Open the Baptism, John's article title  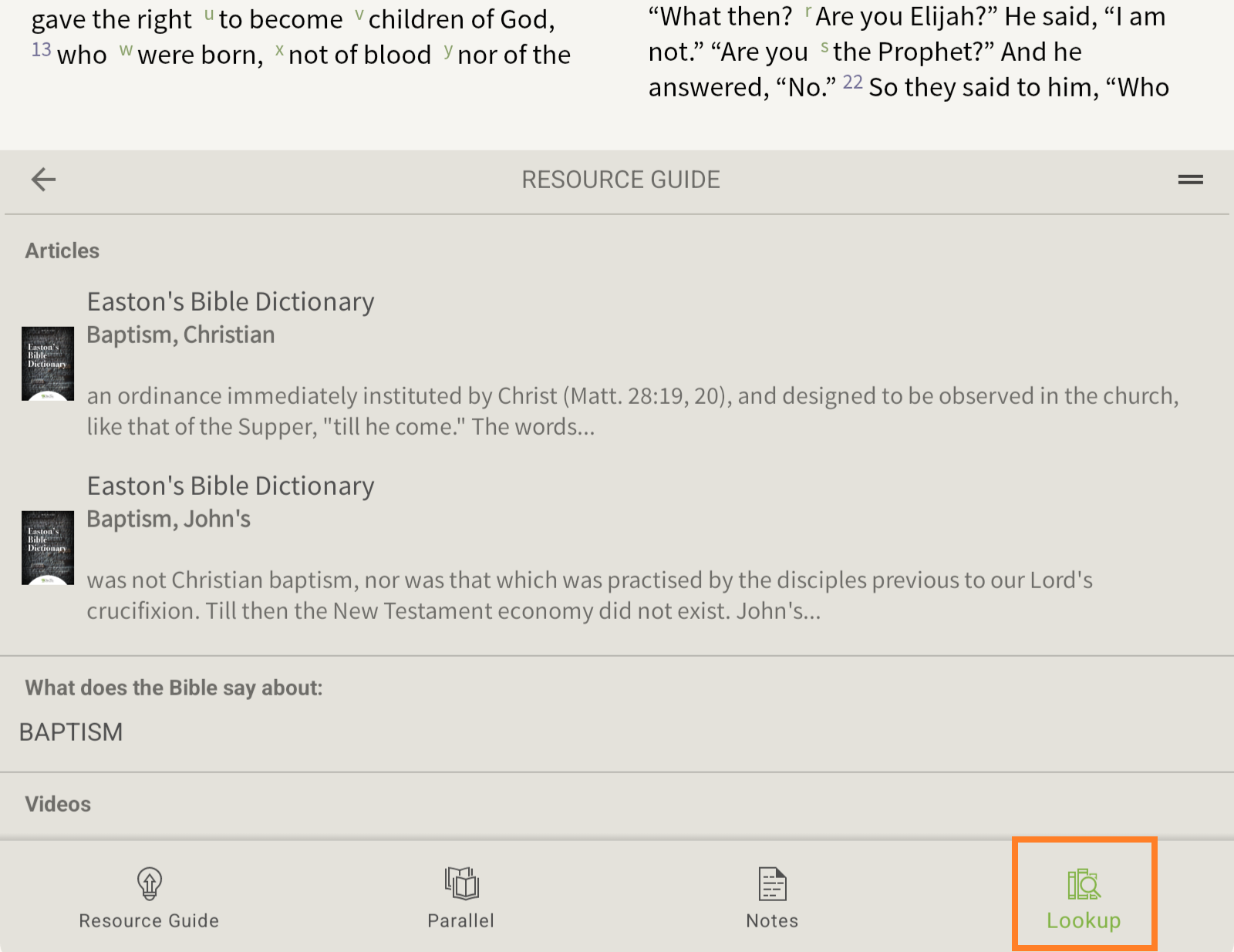tap(168, 520)
